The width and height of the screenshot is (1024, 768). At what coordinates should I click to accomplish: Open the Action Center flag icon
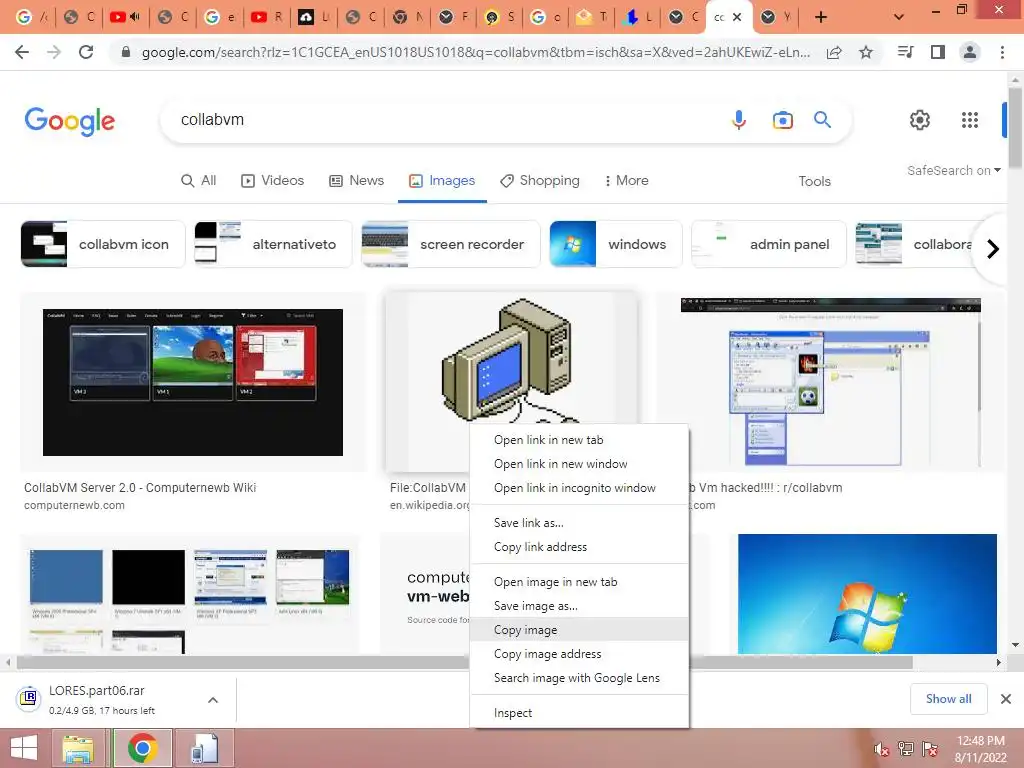[x=930, y=749]
